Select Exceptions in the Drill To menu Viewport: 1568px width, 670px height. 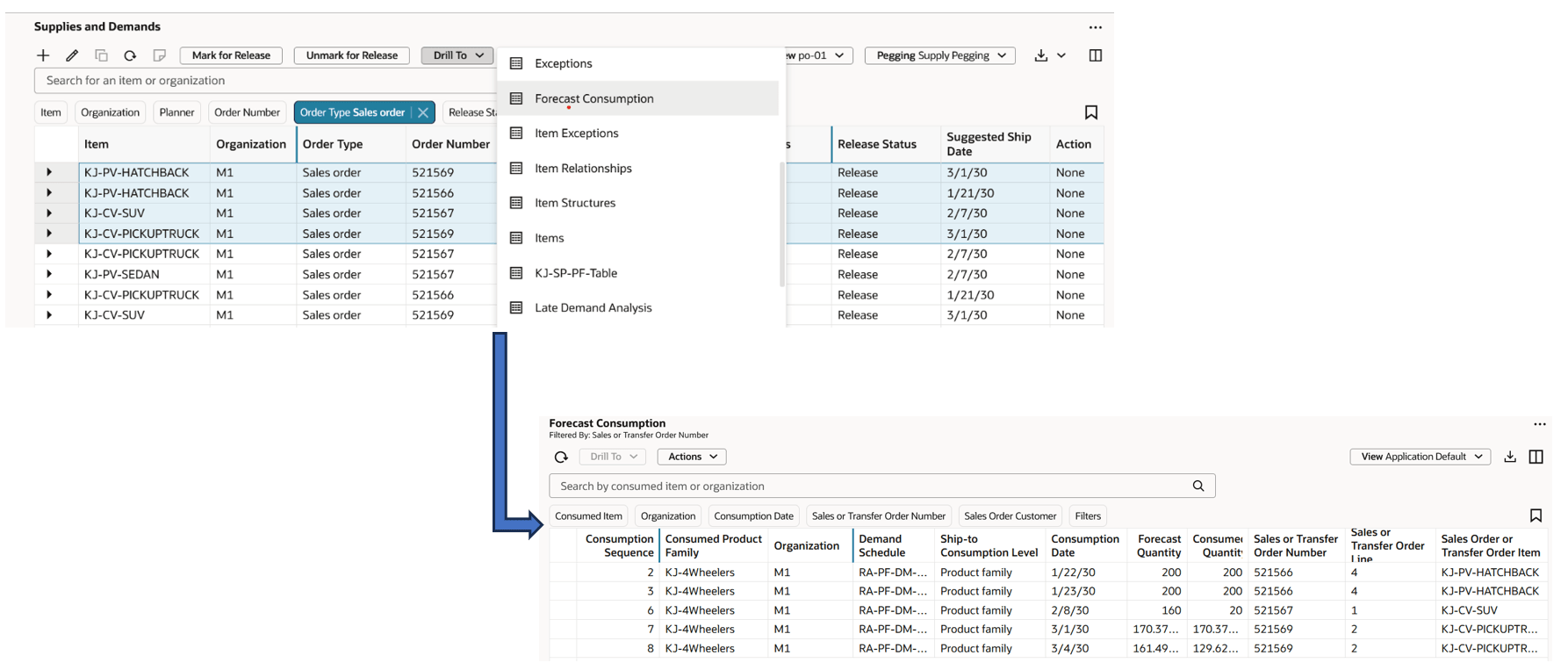coord(637,63)
